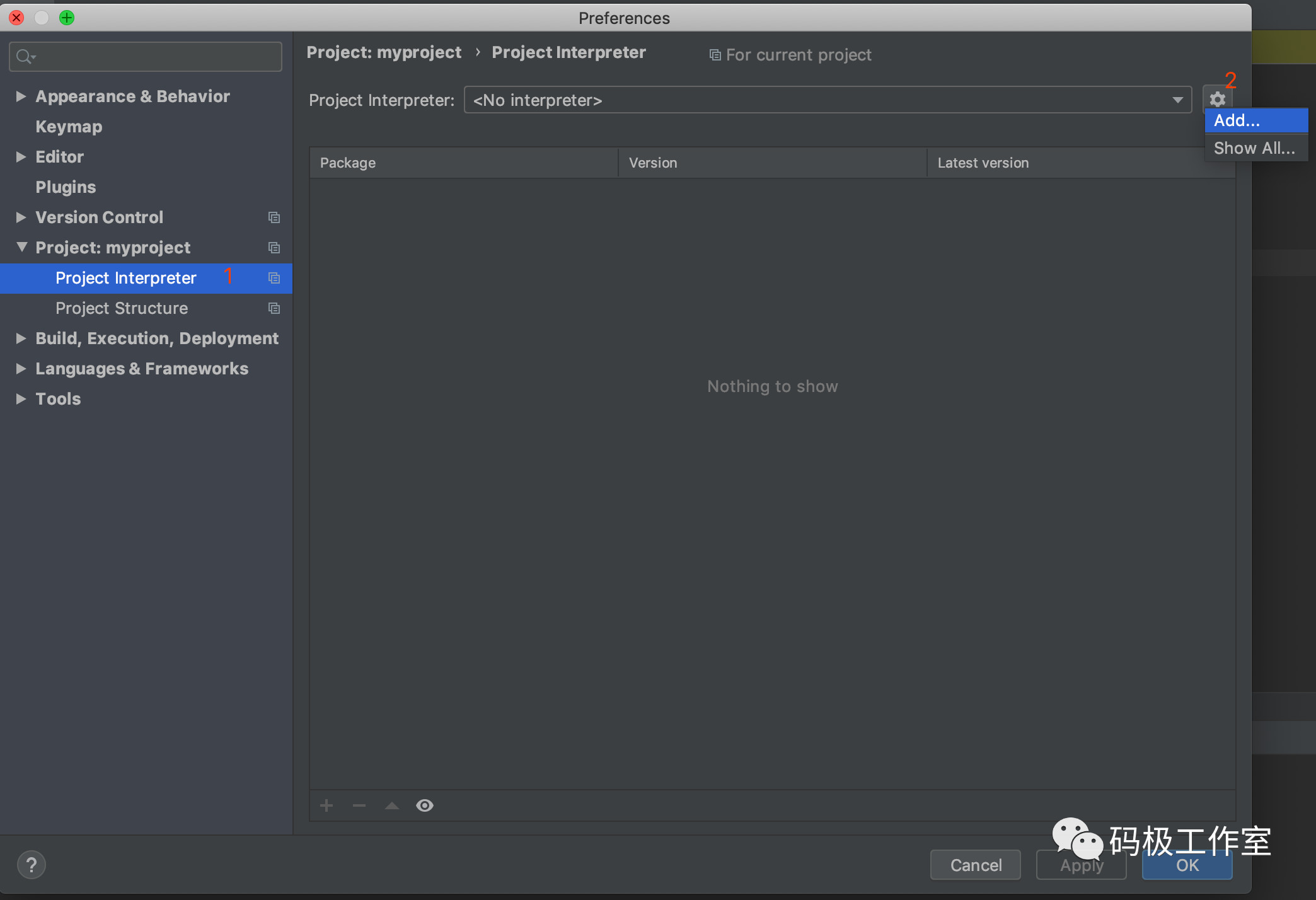Expand the Appearance & Behavior section
Image resolution: width=1316 pixels, height=900 pixels.
[x=20, y=96]
